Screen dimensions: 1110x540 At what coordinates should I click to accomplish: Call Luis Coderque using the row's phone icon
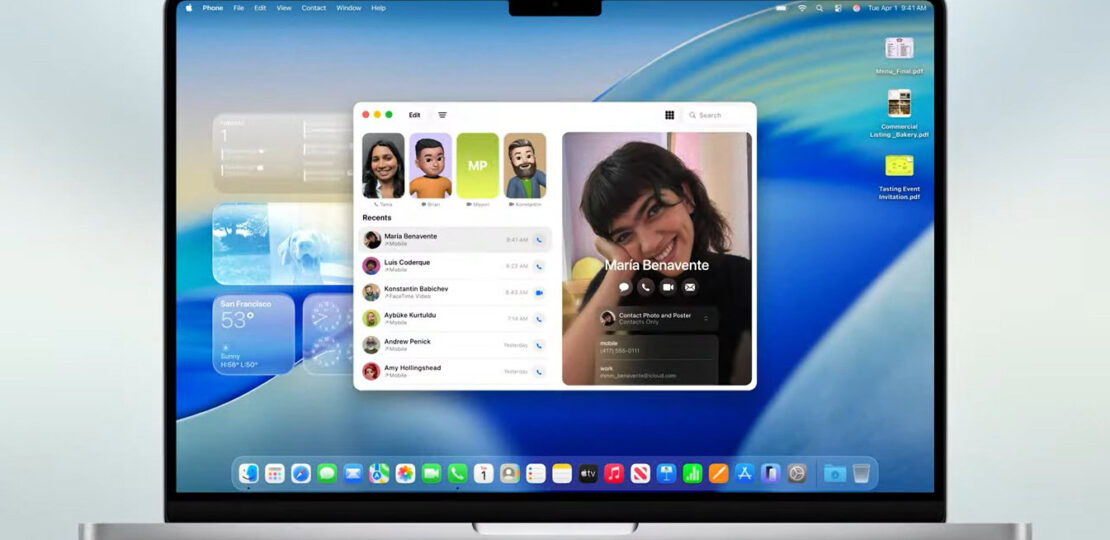pos(539,266)
